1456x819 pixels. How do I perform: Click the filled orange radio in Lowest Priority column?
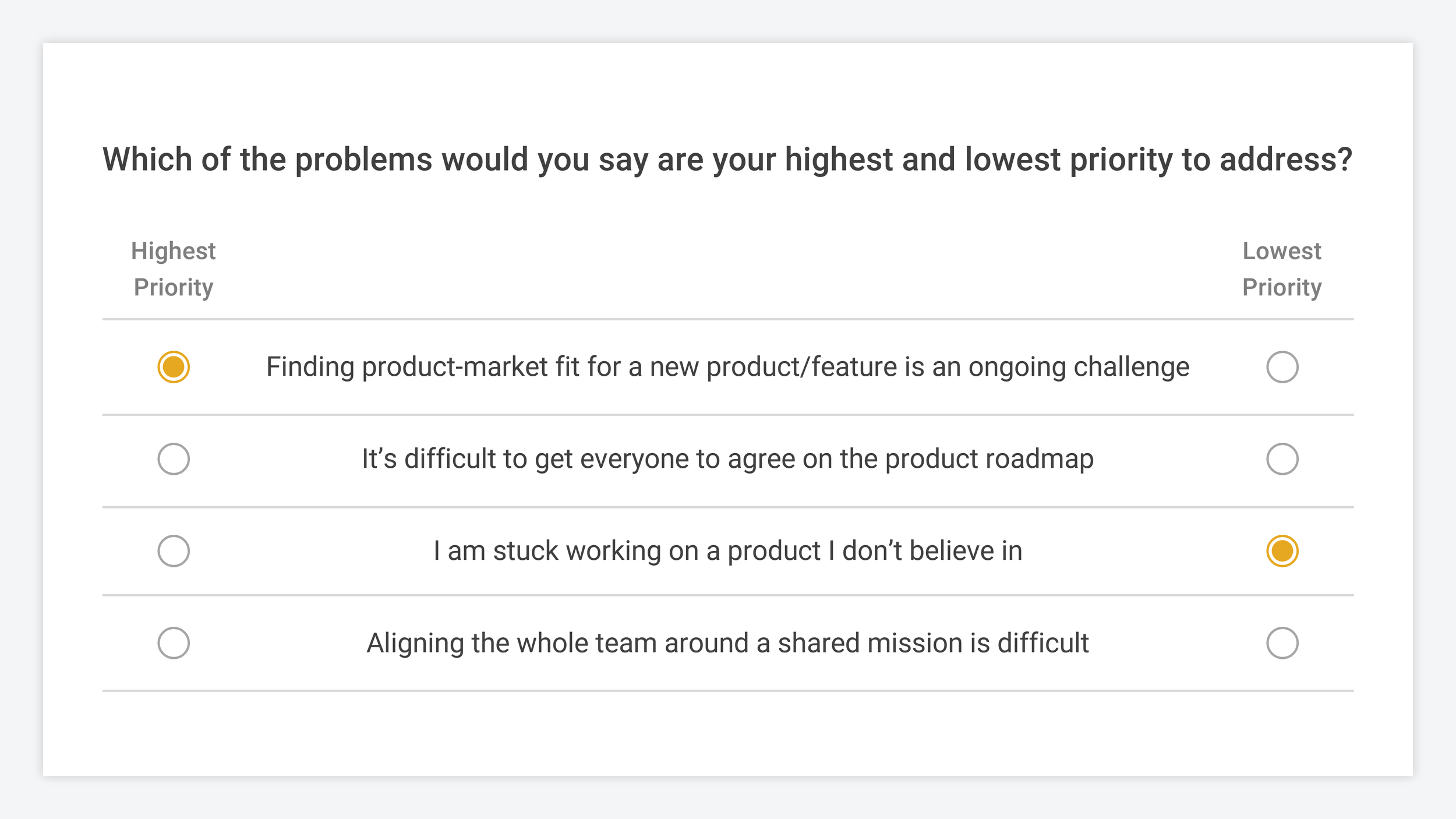(1282, 551)
